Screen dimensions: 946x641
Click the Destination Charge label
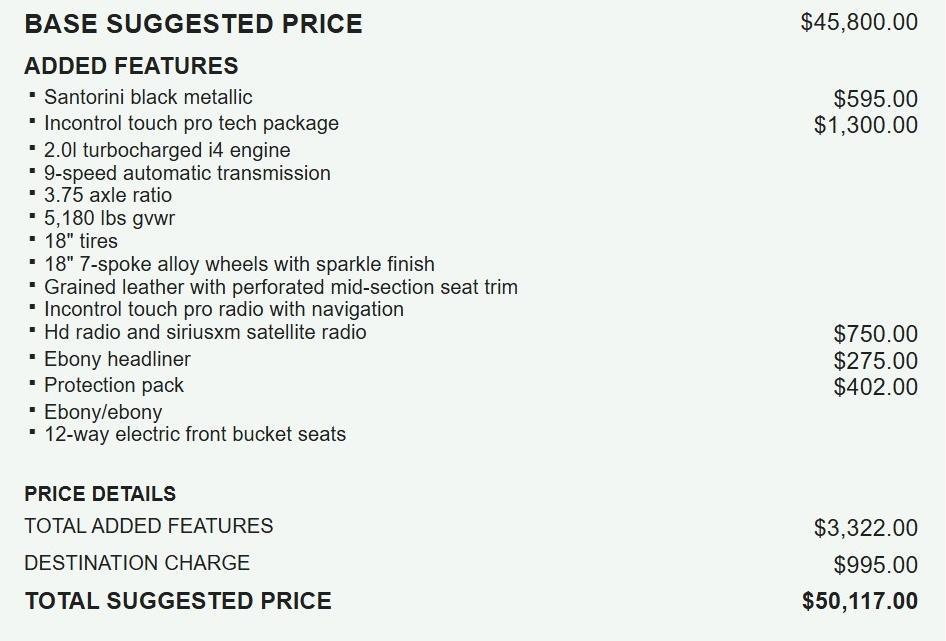click(x=137, y=563)
